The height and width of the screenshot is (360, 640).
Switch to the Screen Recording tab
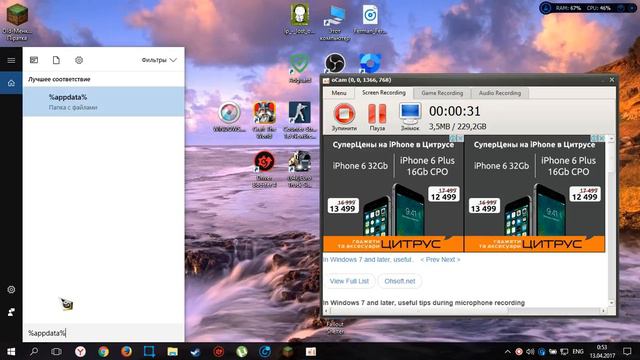click(384, 93)
